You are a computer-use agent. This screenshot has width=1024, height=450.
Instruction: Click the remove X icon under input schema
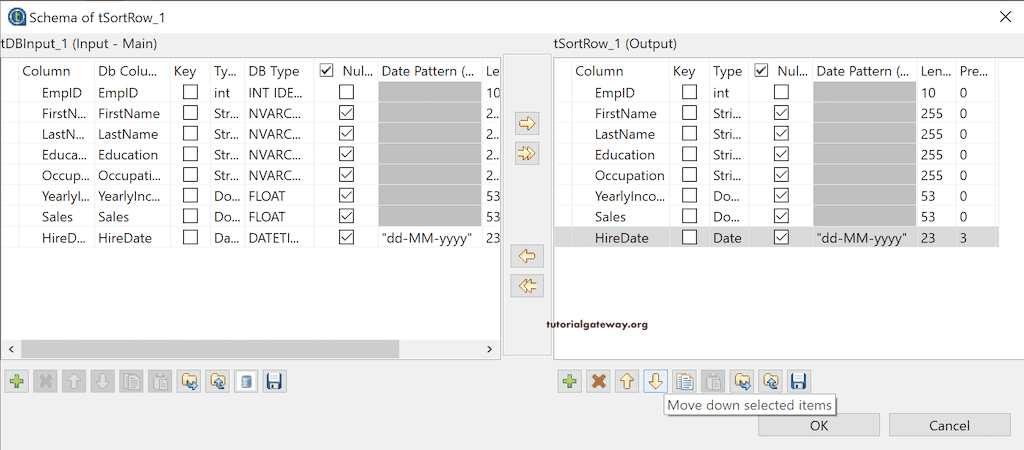point(45,381)
